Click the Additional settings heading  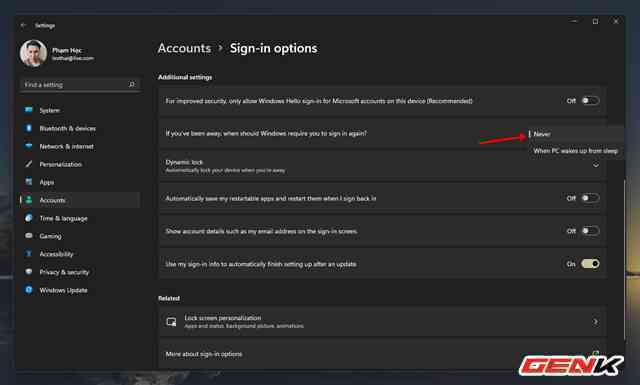click(185, 77)
